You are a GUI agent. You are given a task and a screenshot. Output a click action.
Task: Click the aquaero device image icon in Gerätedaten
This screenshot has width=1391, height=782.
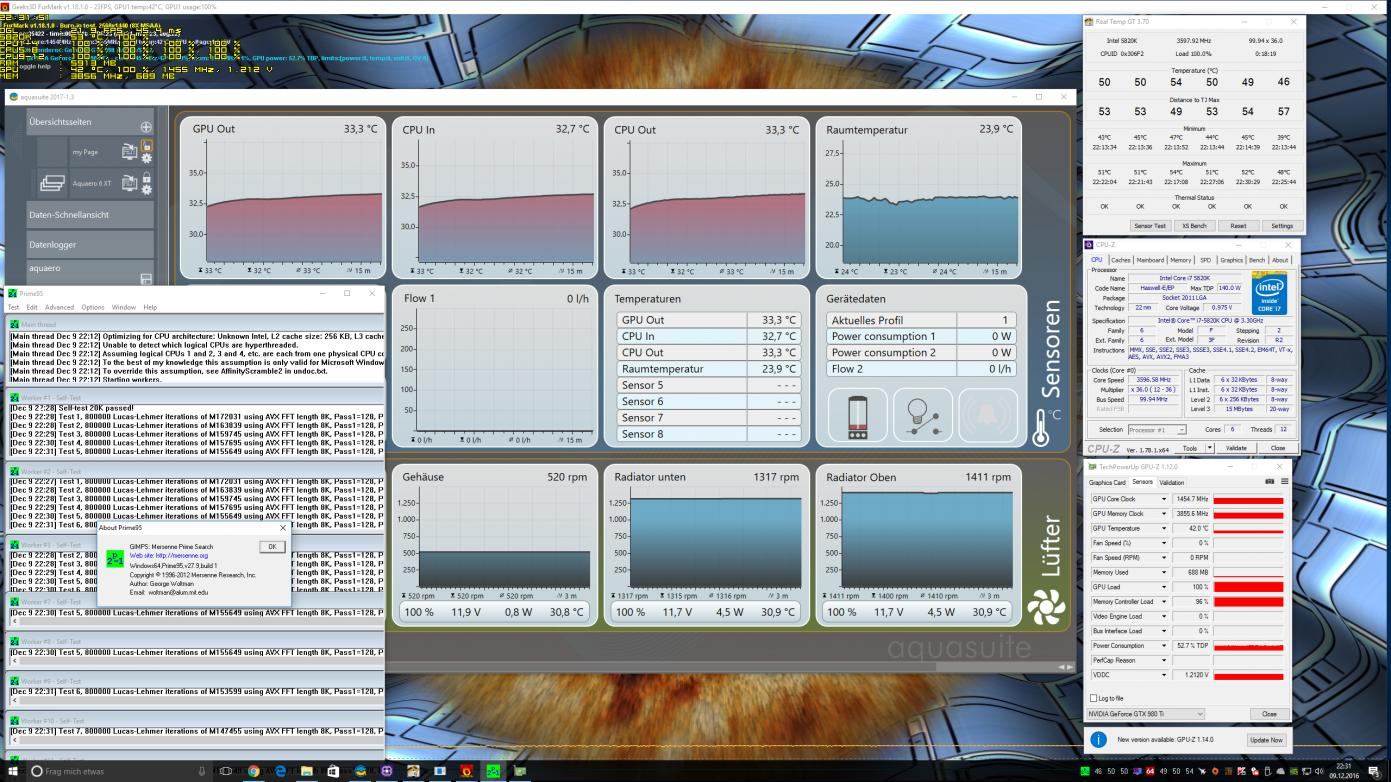tap(857, 414)
